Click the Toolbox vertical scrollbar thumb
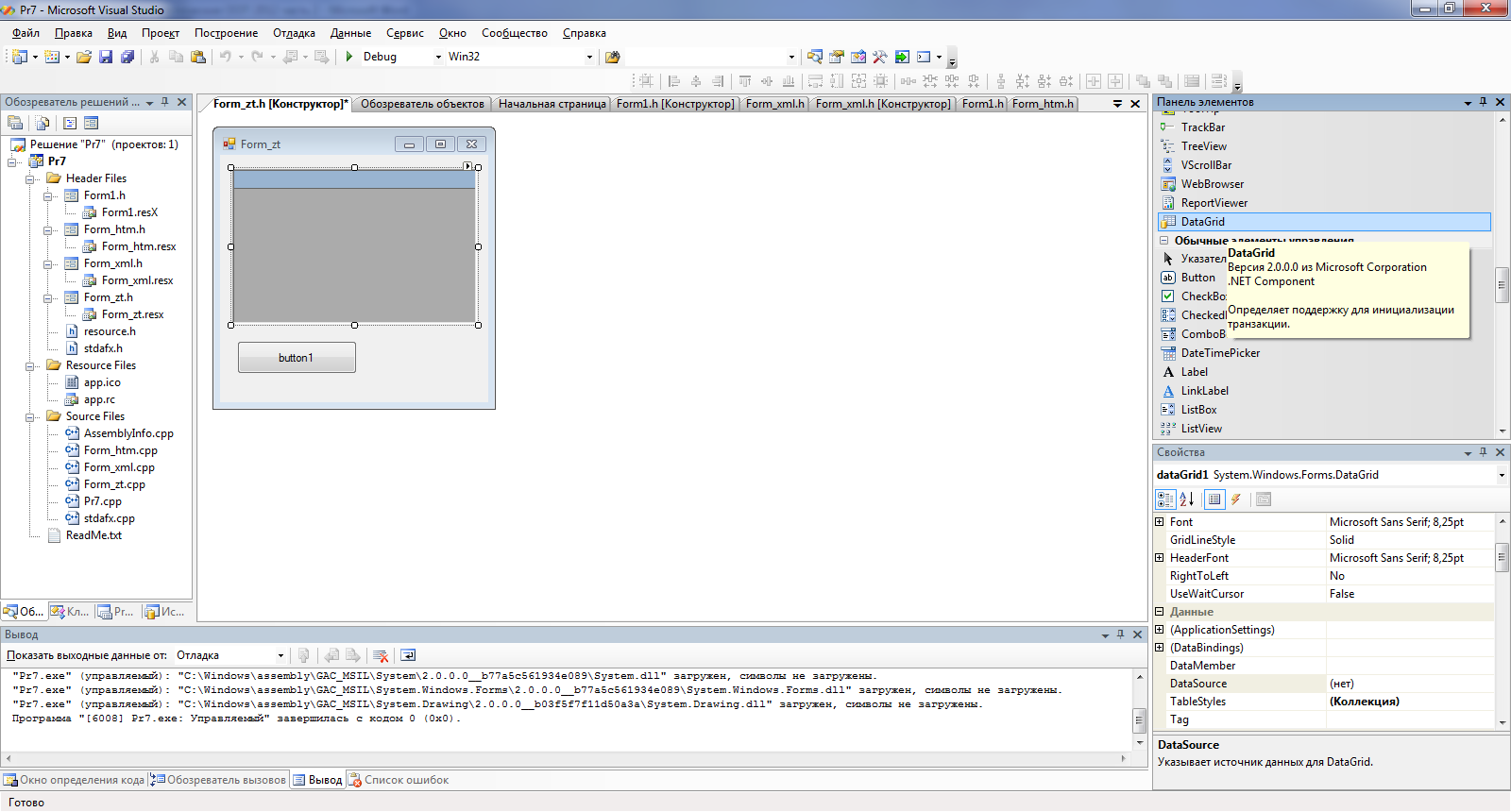 pyautogui.click(x=1502, y=285)
